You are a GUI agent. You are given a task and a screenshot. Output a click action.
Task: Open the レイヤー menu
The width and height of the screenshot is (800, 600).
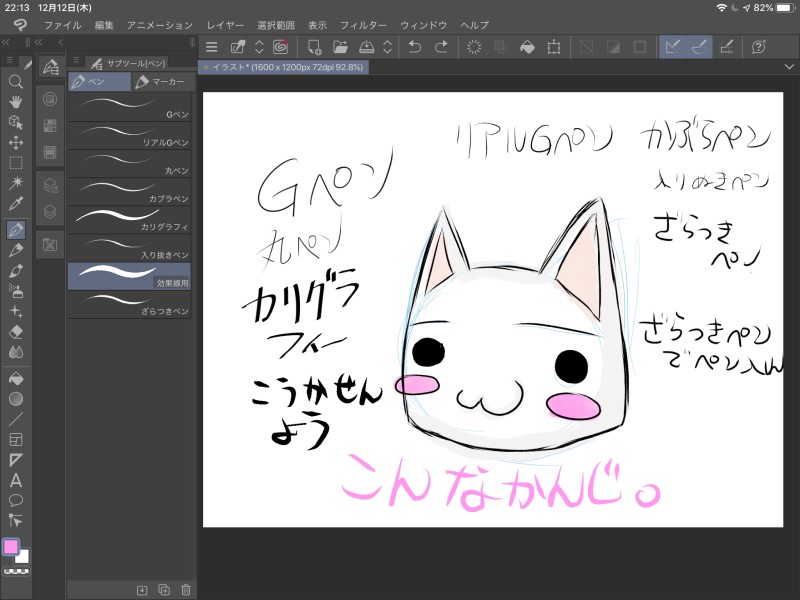(x=225, y=25)
